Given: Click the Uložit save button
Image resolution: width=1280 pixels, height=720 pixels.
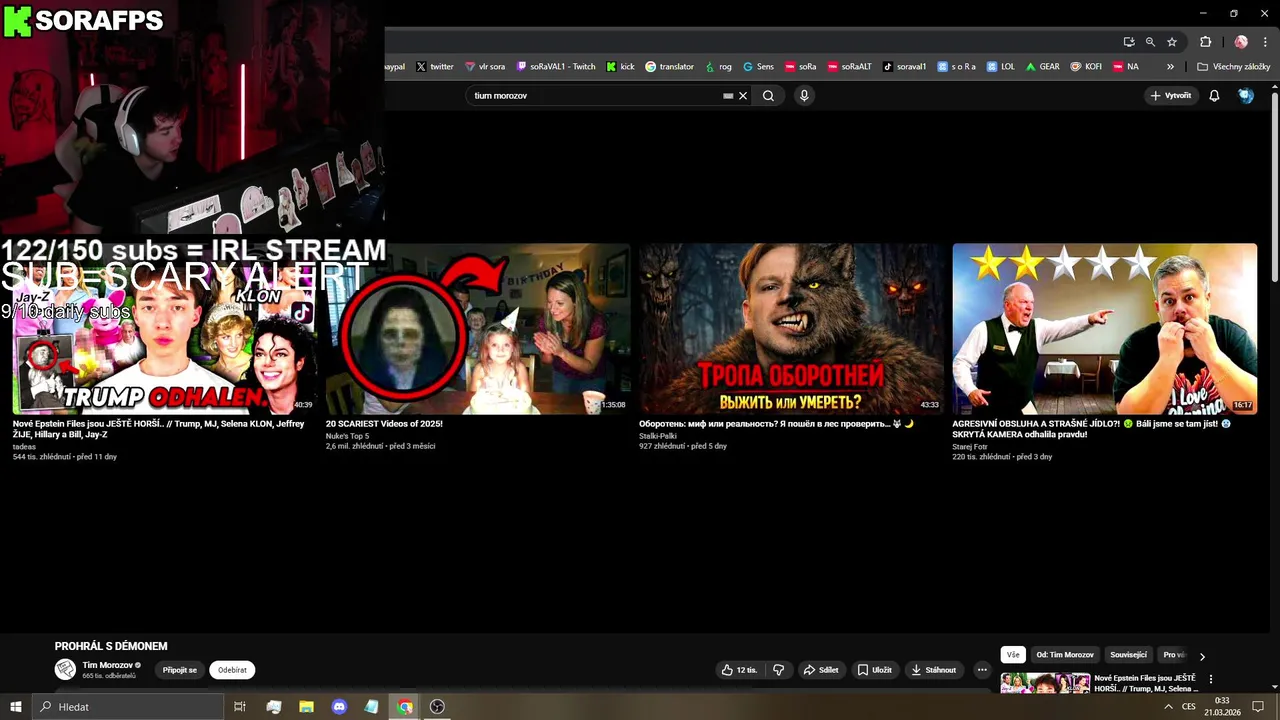Looking at the screenshot, I should tap(874, 670).
